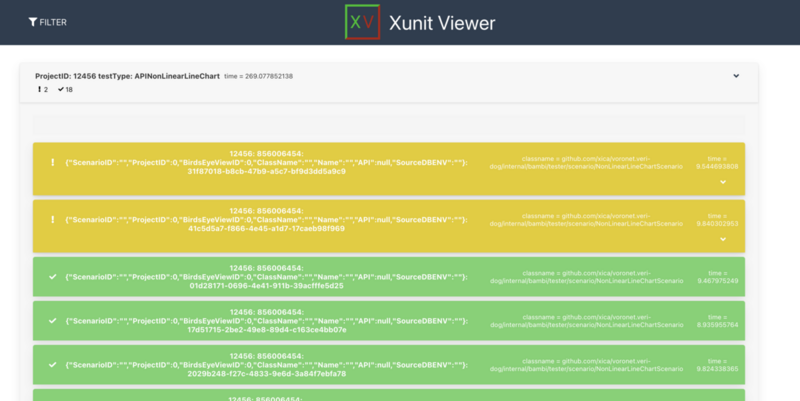This screenshot has width=800, height=401.
Task: Click time = 9.544693808
Action: tap(717, 162)
